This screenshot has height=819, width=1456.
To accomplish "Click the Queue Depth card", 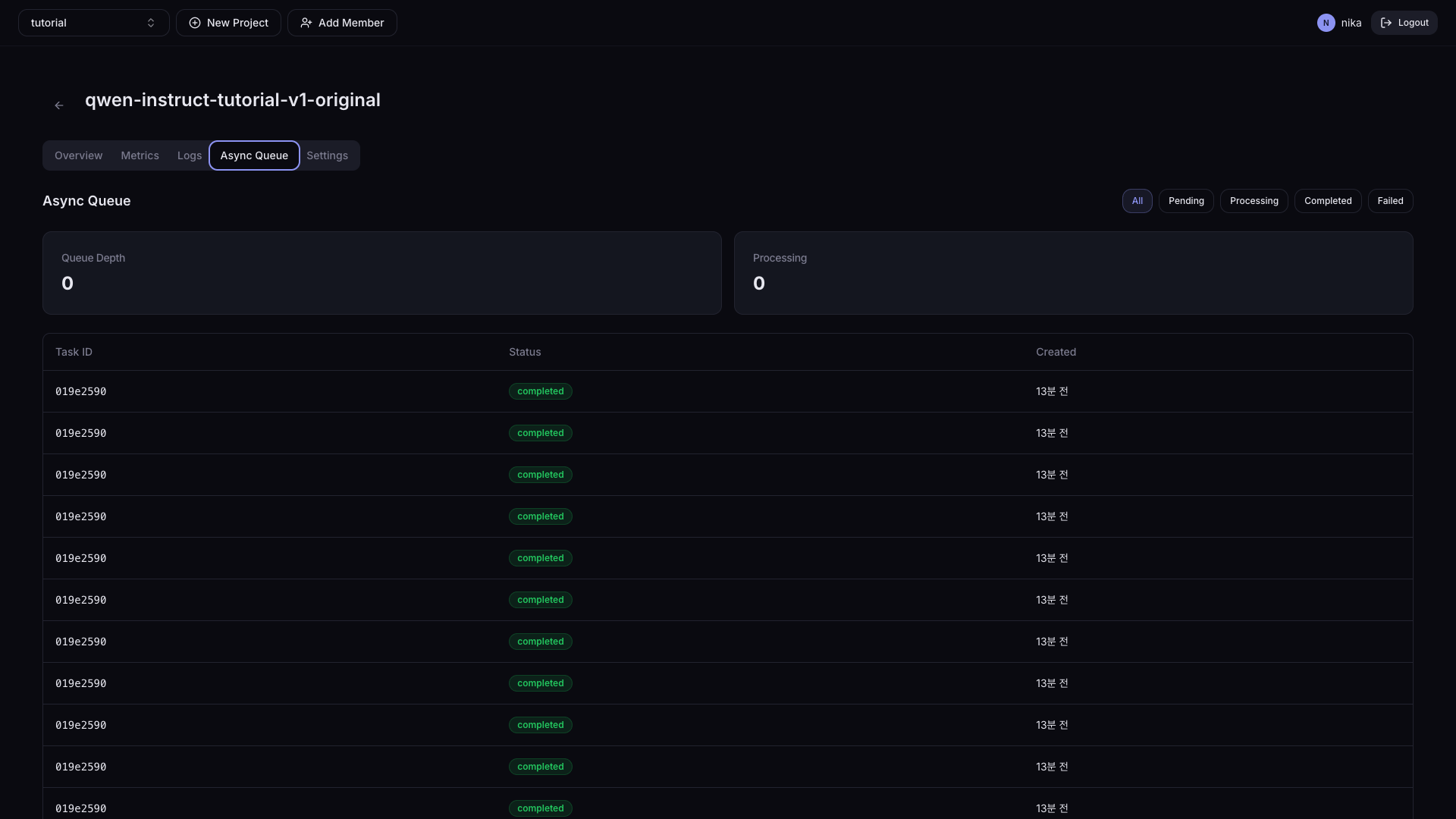I will pos(382,273).
